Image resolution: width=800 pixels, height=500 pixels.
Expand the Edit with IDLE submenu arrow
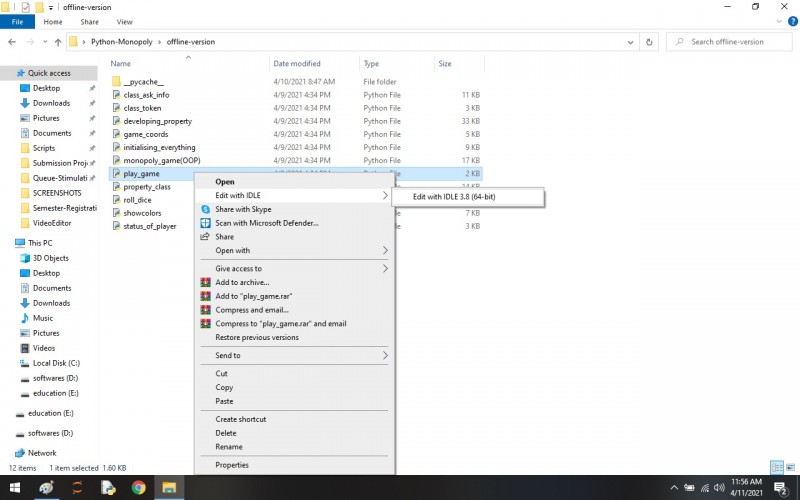click(x=385, y=195)
